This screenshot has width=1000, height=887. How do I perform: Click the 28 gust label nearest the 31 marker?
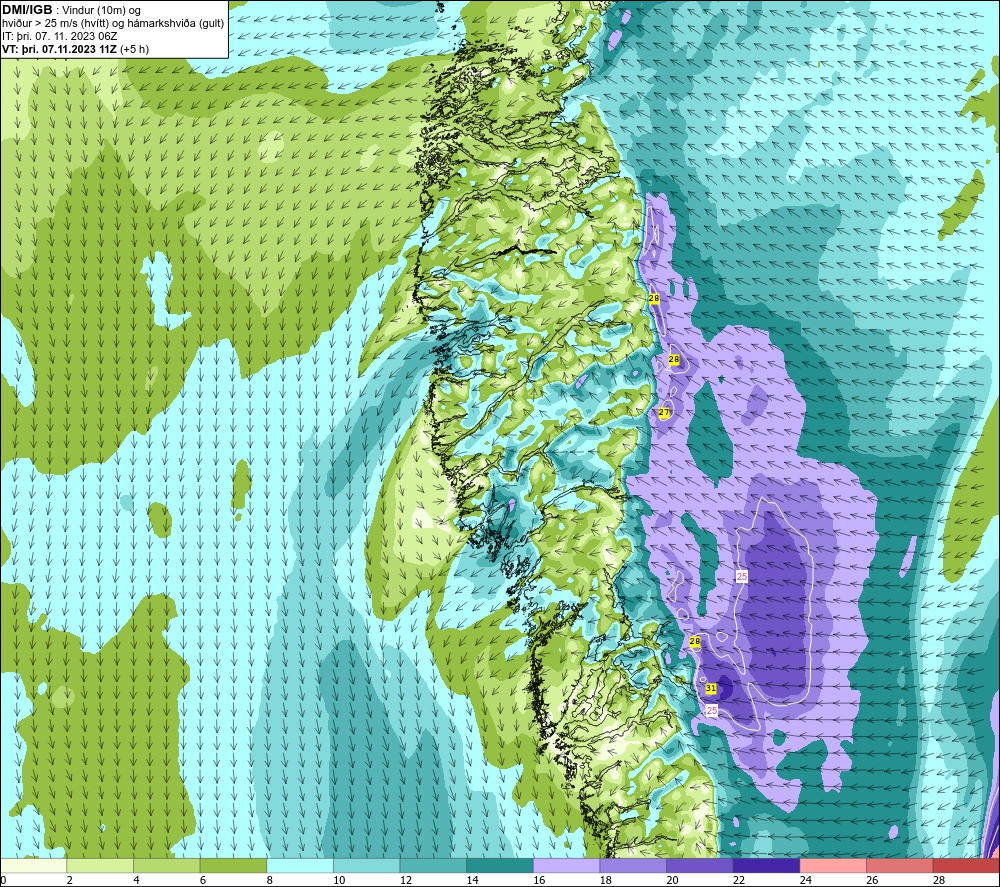(x=695, y=641)
